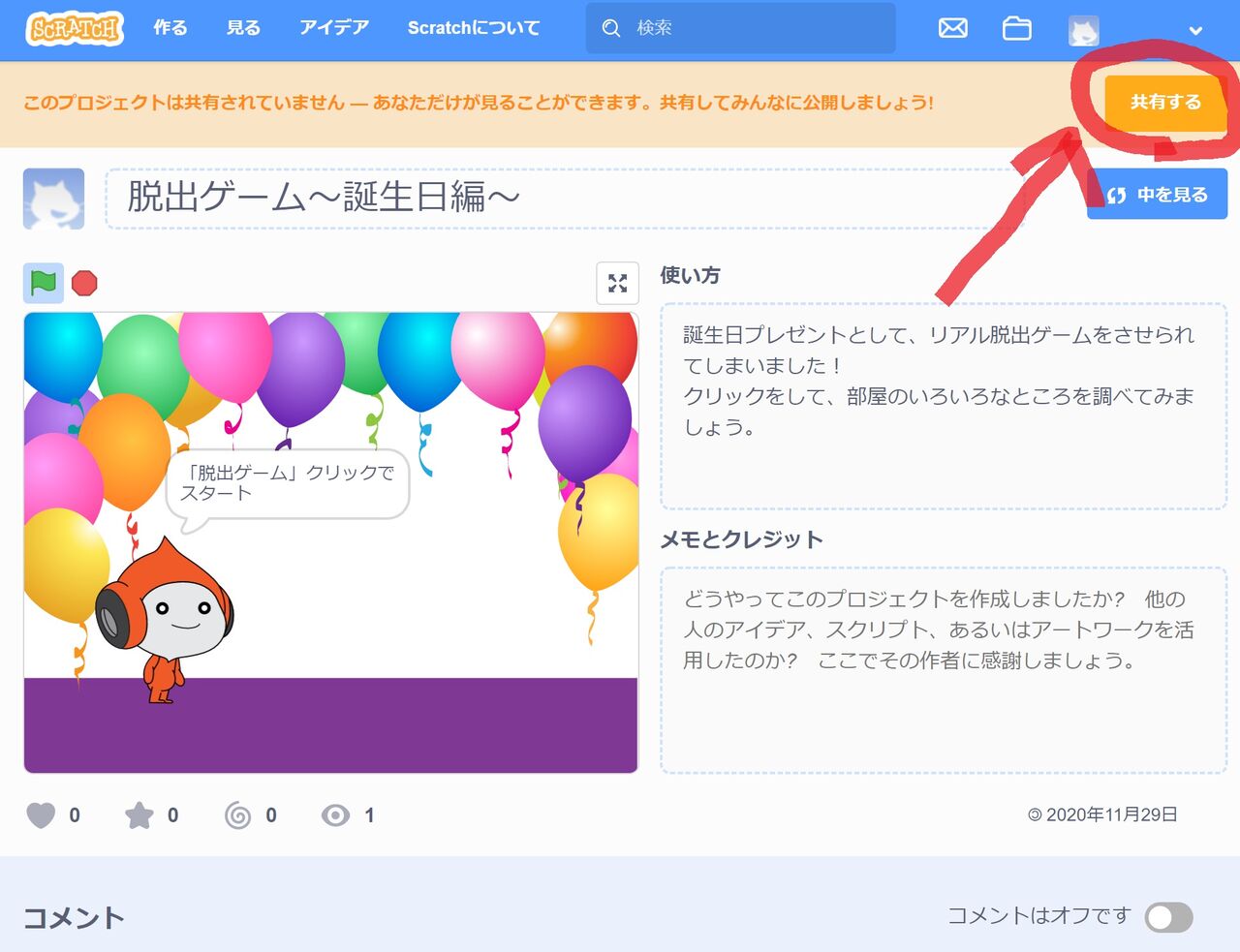Screen dimensions: 1240x952
Task: Open the My Stuff folder icon
Action: coord(1016,28)
